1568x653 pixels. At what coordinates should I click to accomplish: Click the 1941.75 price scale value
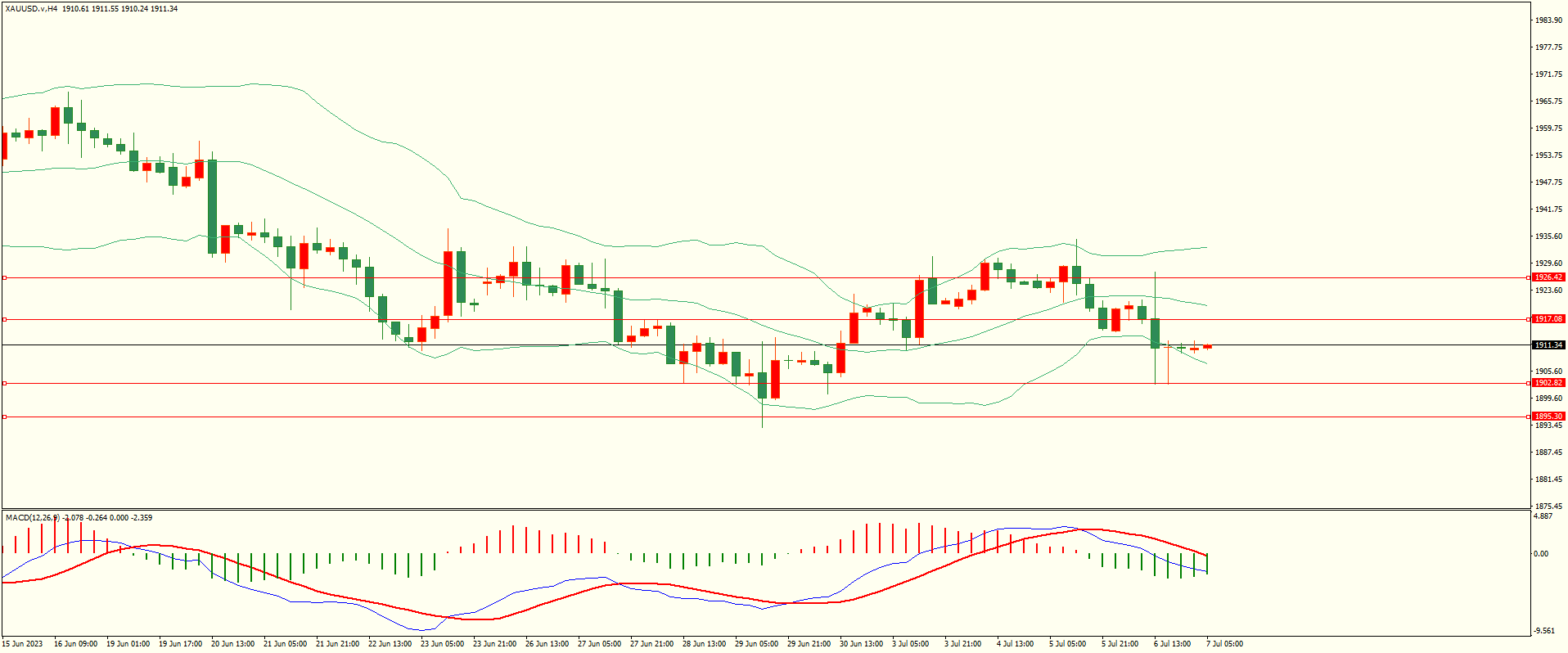click(x=1548, y=209)
